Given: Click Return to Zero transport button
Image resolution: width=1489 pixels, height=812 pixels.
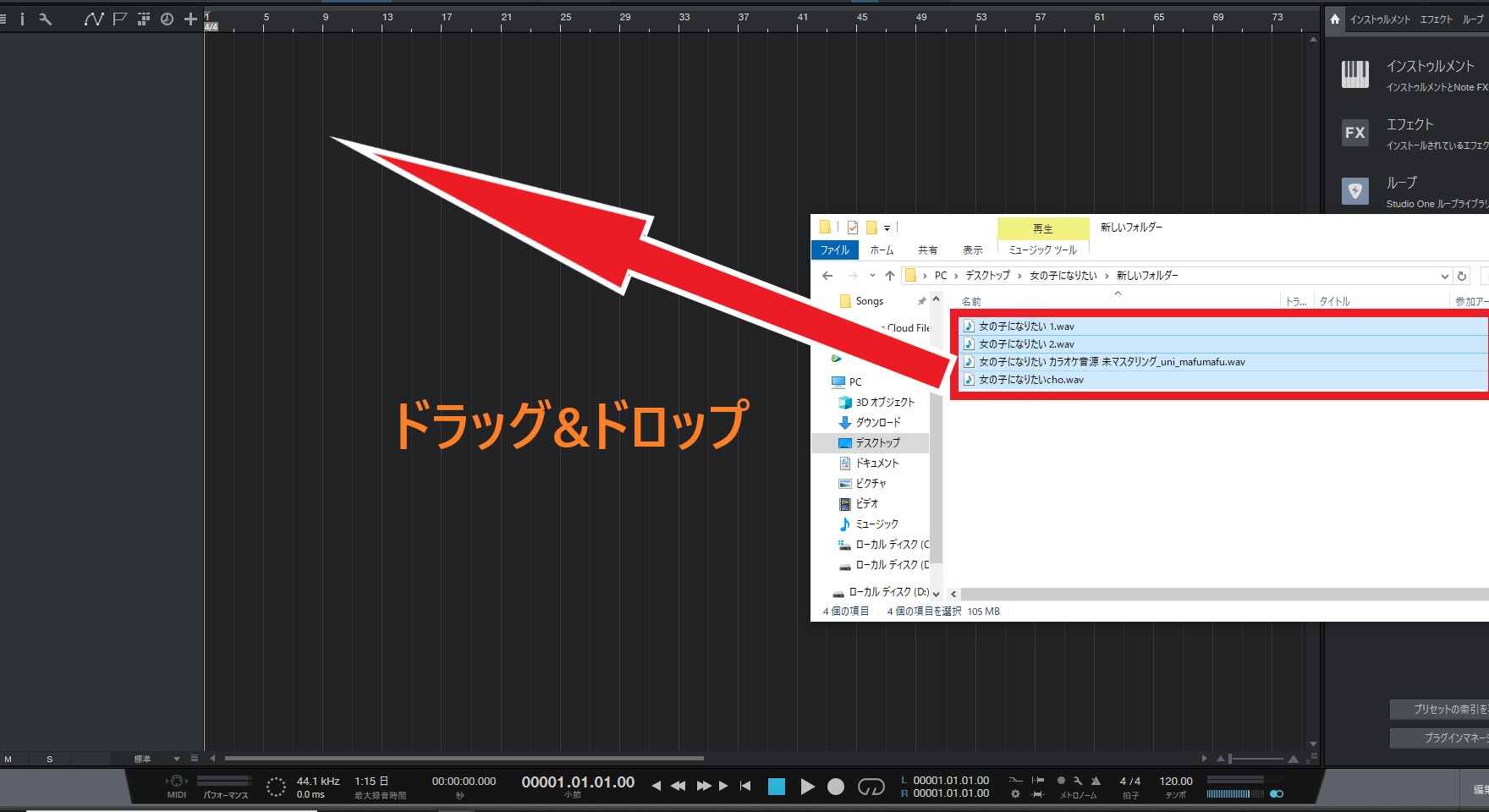Looking at the screenshot, I should pyautogui.click(x=745, y=786).
